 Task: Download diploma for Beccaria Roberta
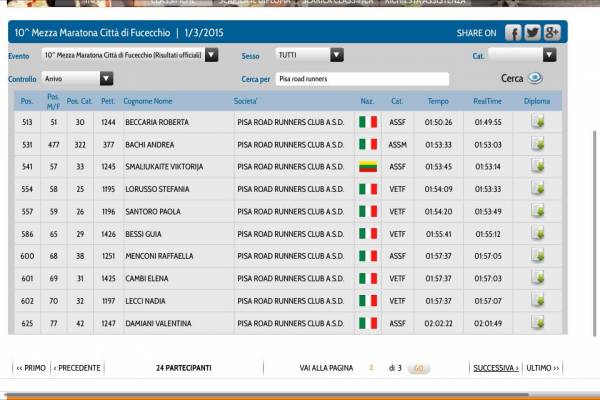538,122
